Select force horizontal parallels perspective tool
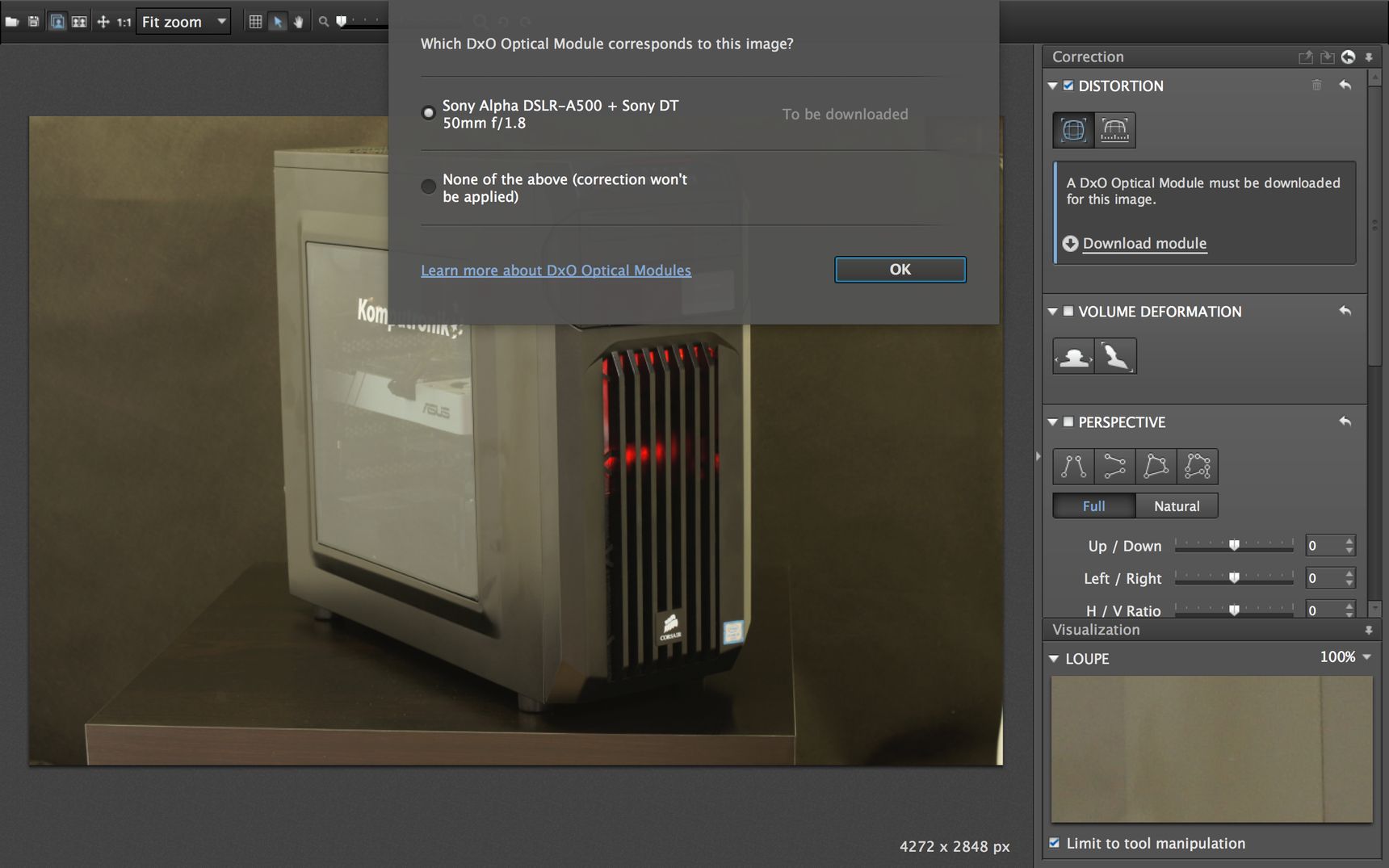The width and height of the screenshot is (1389, 868). [1114, 467]
